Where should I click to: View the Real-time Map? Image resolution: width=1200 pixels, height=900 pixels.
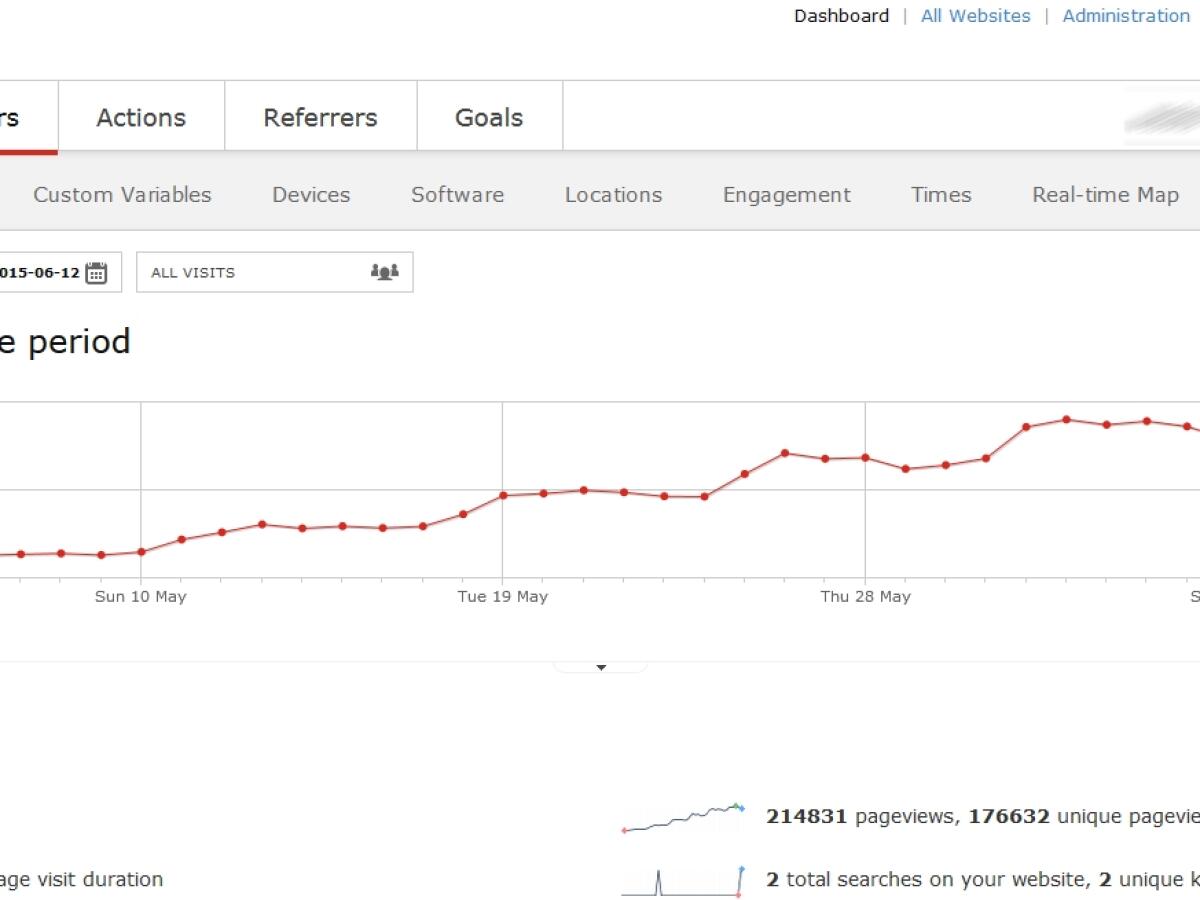[x=1105, y=195]
